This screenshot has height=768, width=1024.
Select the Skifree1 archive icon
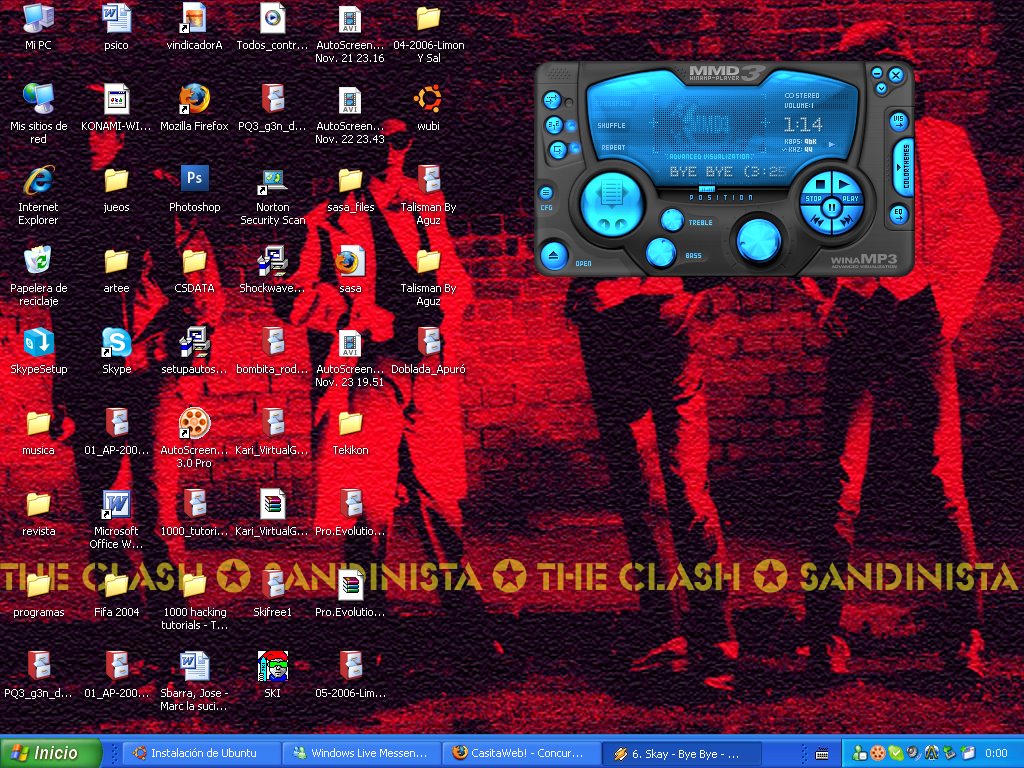pos(272,594)
